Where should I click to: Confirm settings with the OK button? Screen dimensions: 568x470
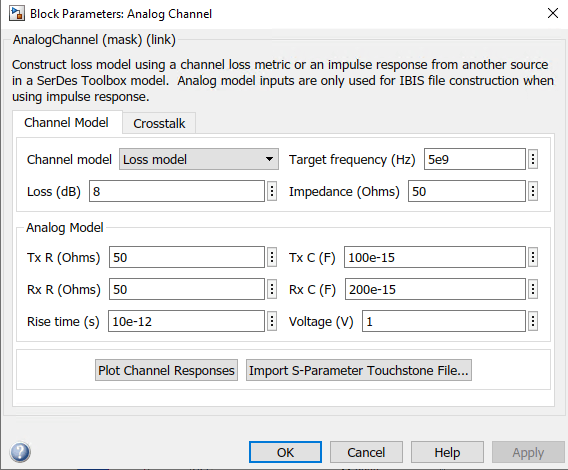285,452
